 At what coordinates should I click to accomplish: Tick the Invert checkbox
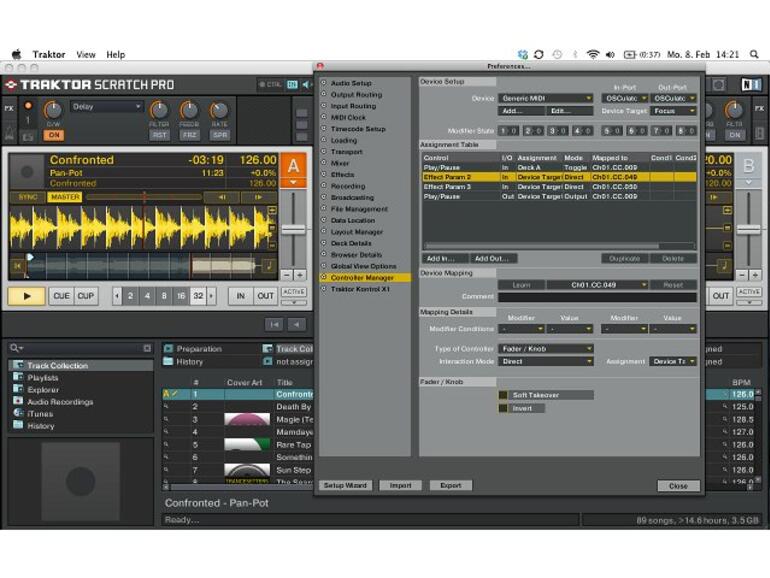pyautogui.click(x=504, y=408)
